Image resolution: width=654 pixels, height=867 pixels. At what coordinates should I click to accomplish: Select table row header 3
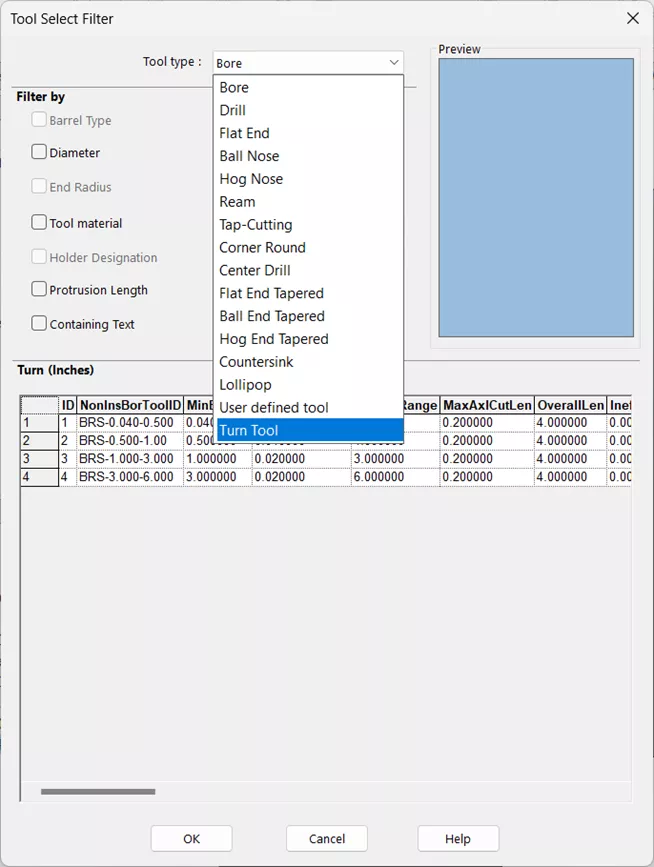tap(39, 459)
